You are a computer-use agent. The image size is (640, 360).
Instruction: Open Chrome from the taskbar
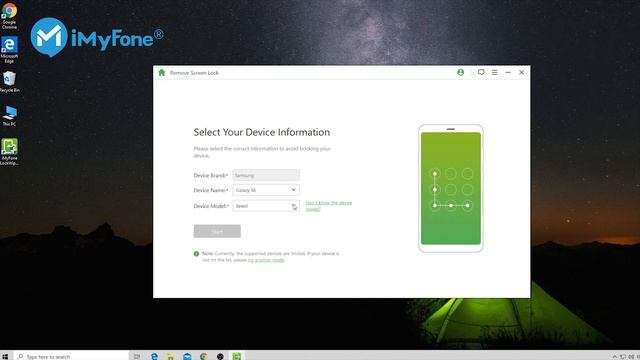coord(204,356)
